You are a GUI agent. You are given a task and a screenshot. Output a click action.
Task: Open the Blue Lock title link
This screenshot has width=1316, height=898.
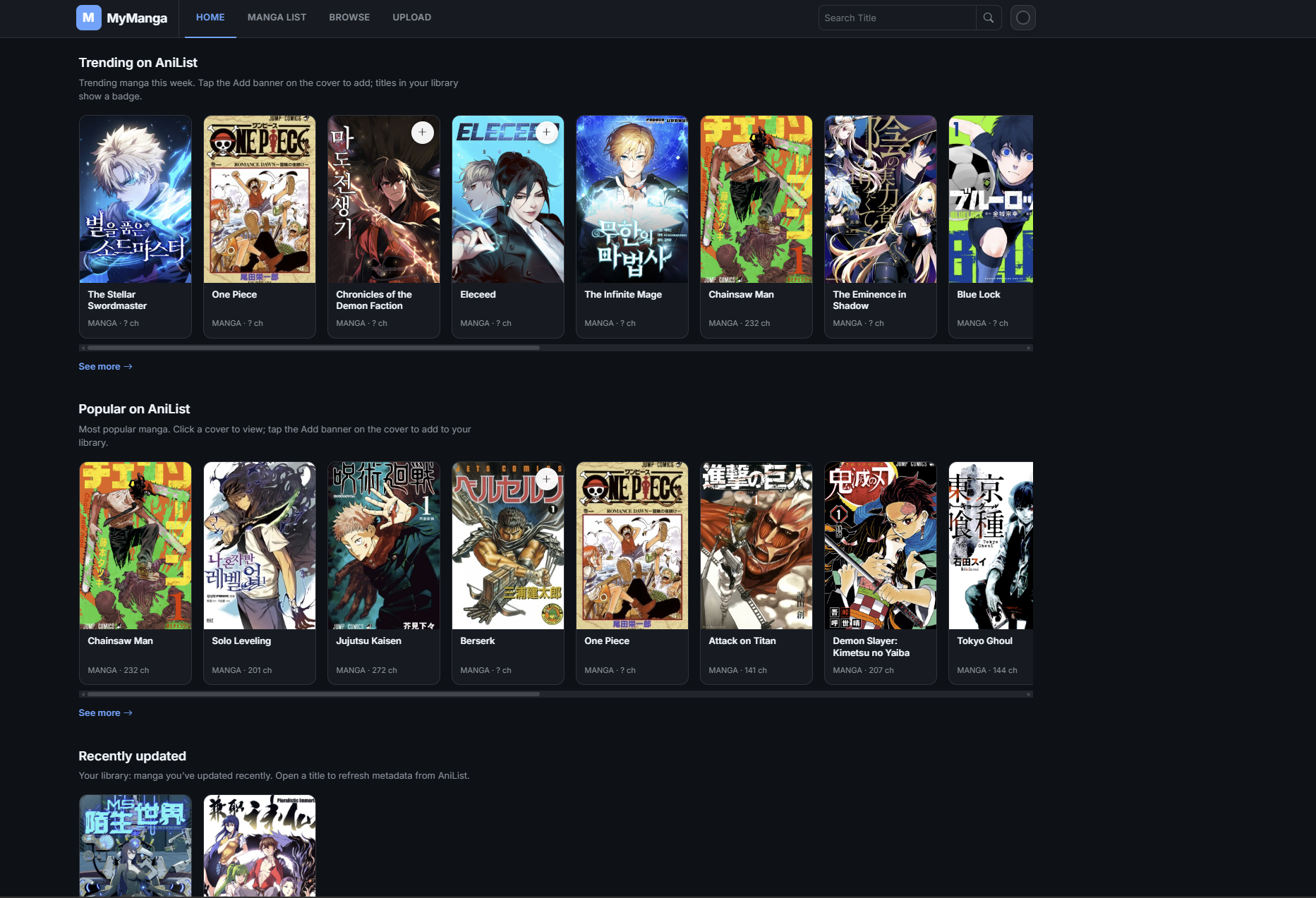pyautogui.click(x=978, y=294)
